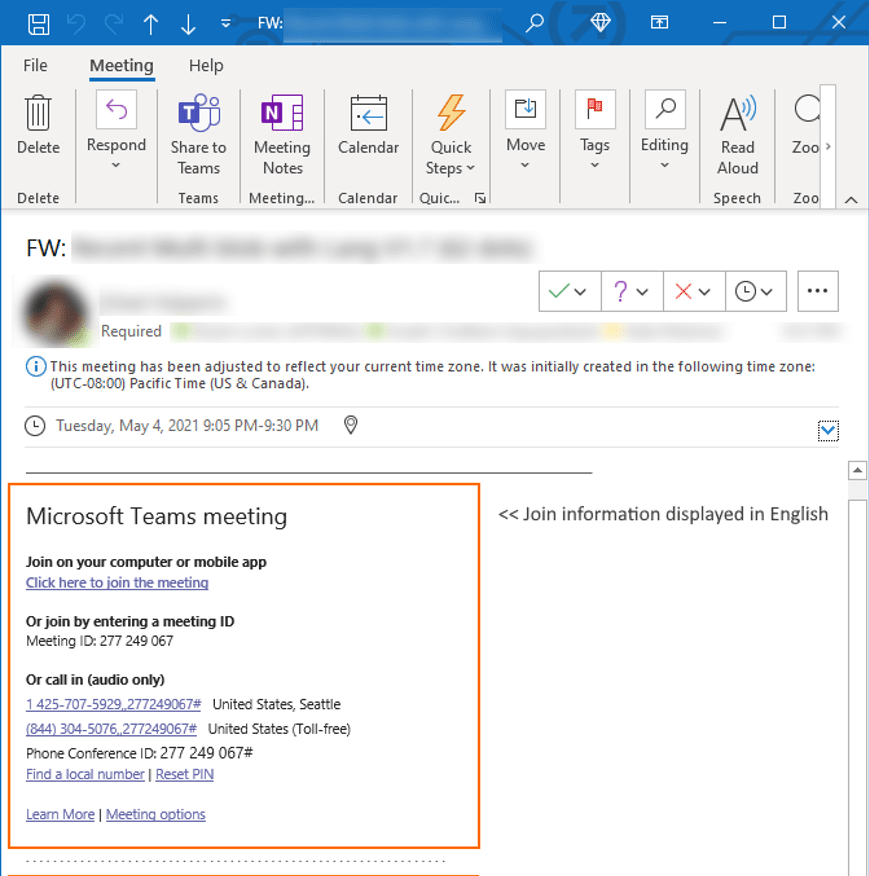
Task: Click the Microsoft Teams meeting heading
Action: point(156,516)
